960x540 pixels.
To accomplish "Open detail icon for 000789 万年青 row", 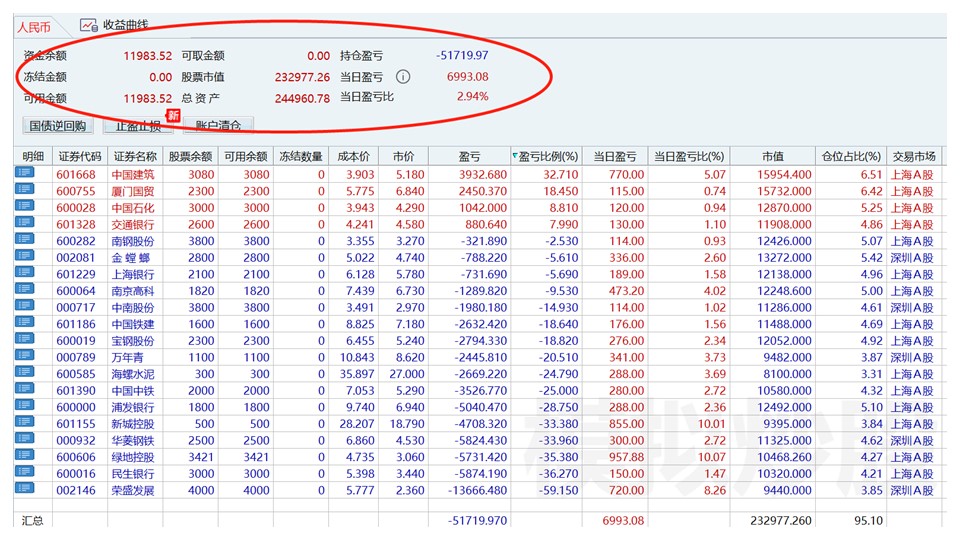I will pos(24,355).
